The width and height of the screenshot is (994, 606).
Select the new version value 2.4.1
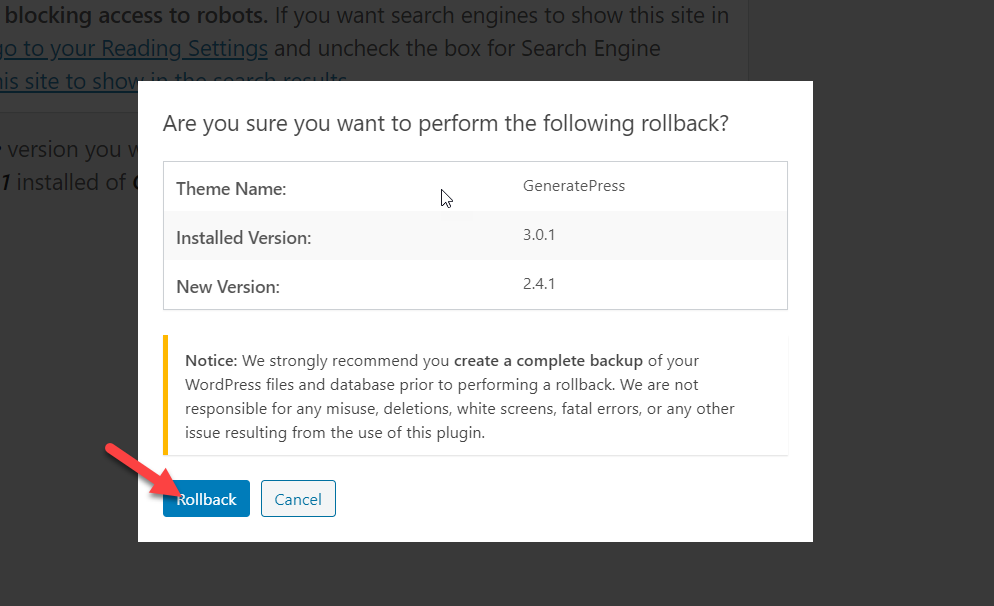click(539, 283)
